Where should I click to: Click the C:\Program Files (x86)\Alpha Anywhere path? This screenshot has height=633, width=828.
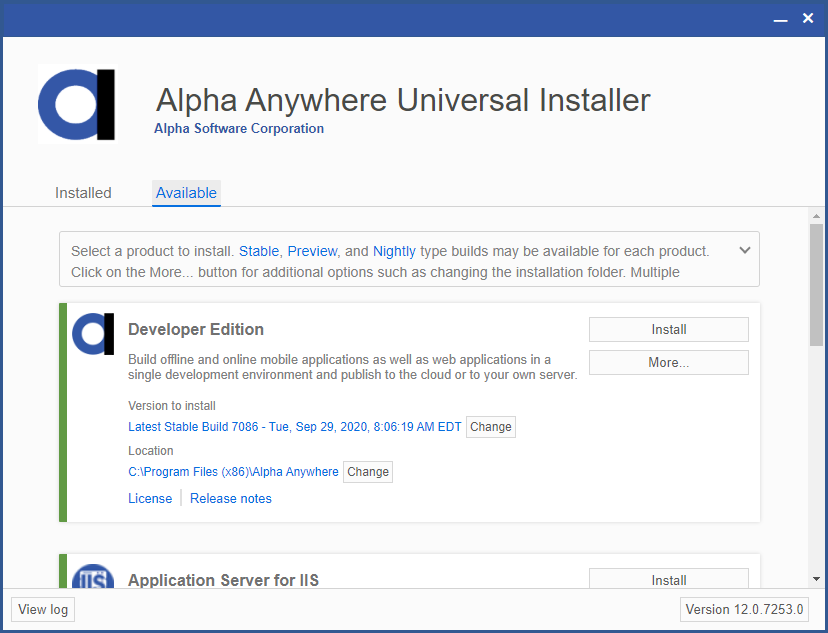[x=233, y=471]
